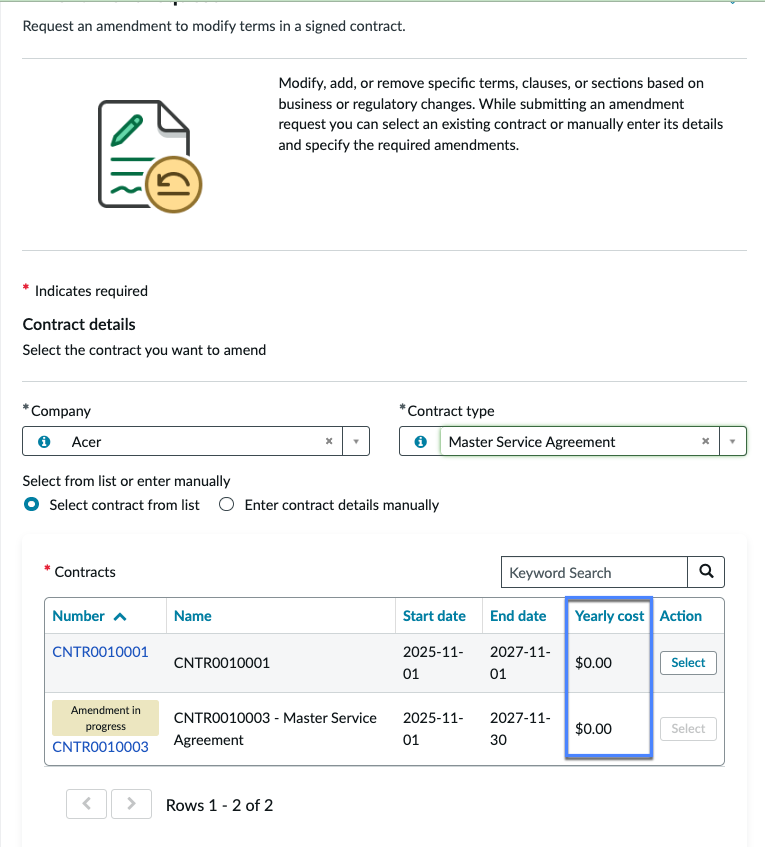The height and width of the screenshot is (847, 765).
Task: Click the Master Service Agreement combo box
Action: coord(573,441)
